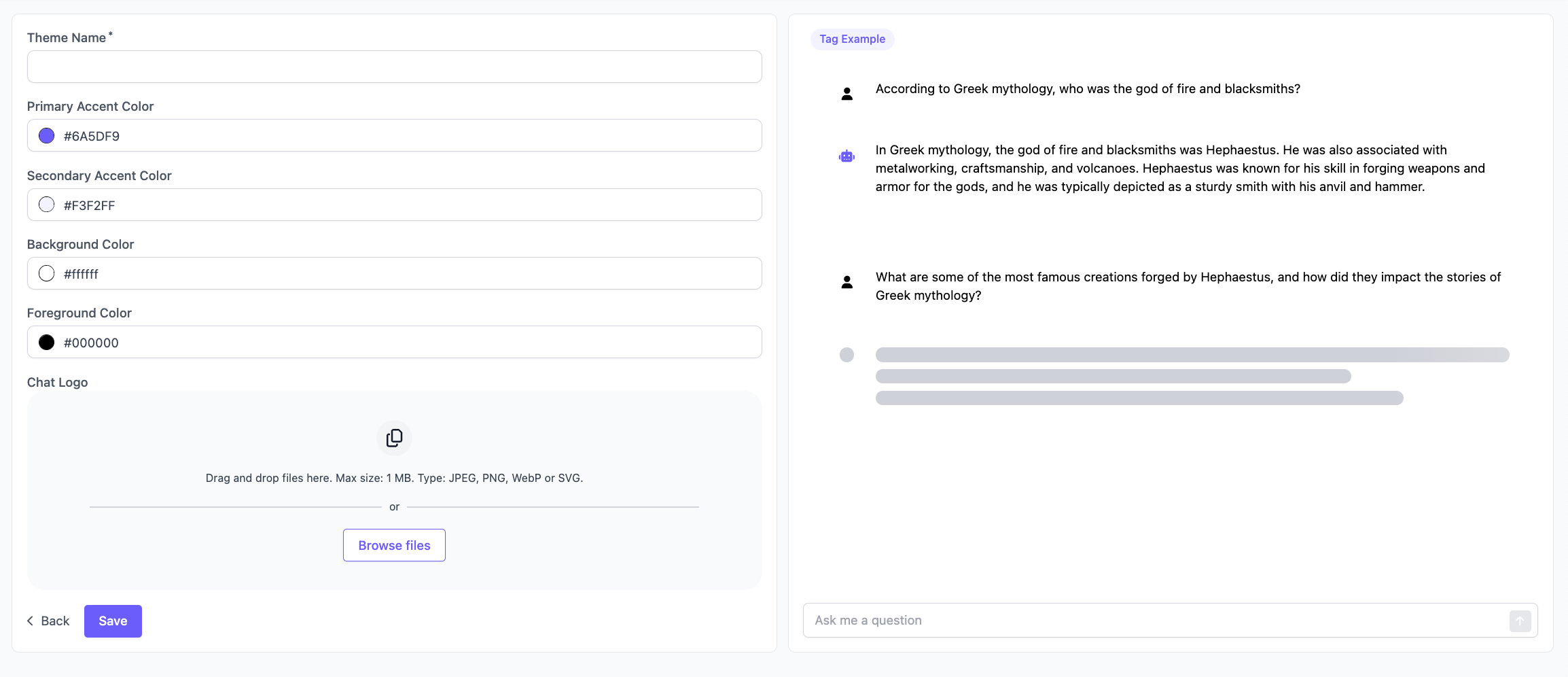Open the Background Color white swatch
This screenshot has width=1568, height=677.
47,273
